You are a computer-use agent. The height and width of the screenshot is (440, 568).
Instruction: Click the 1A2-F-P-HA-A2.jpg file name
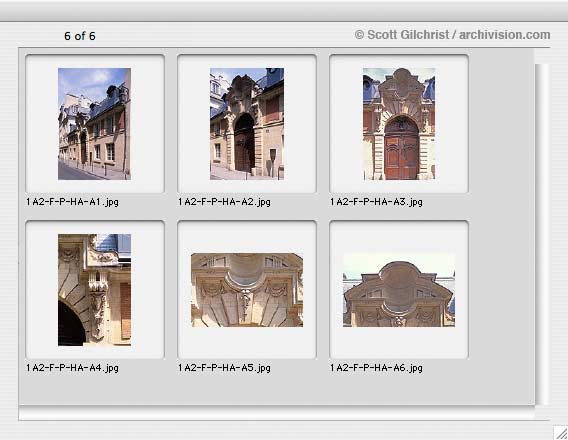click(224, 202)
